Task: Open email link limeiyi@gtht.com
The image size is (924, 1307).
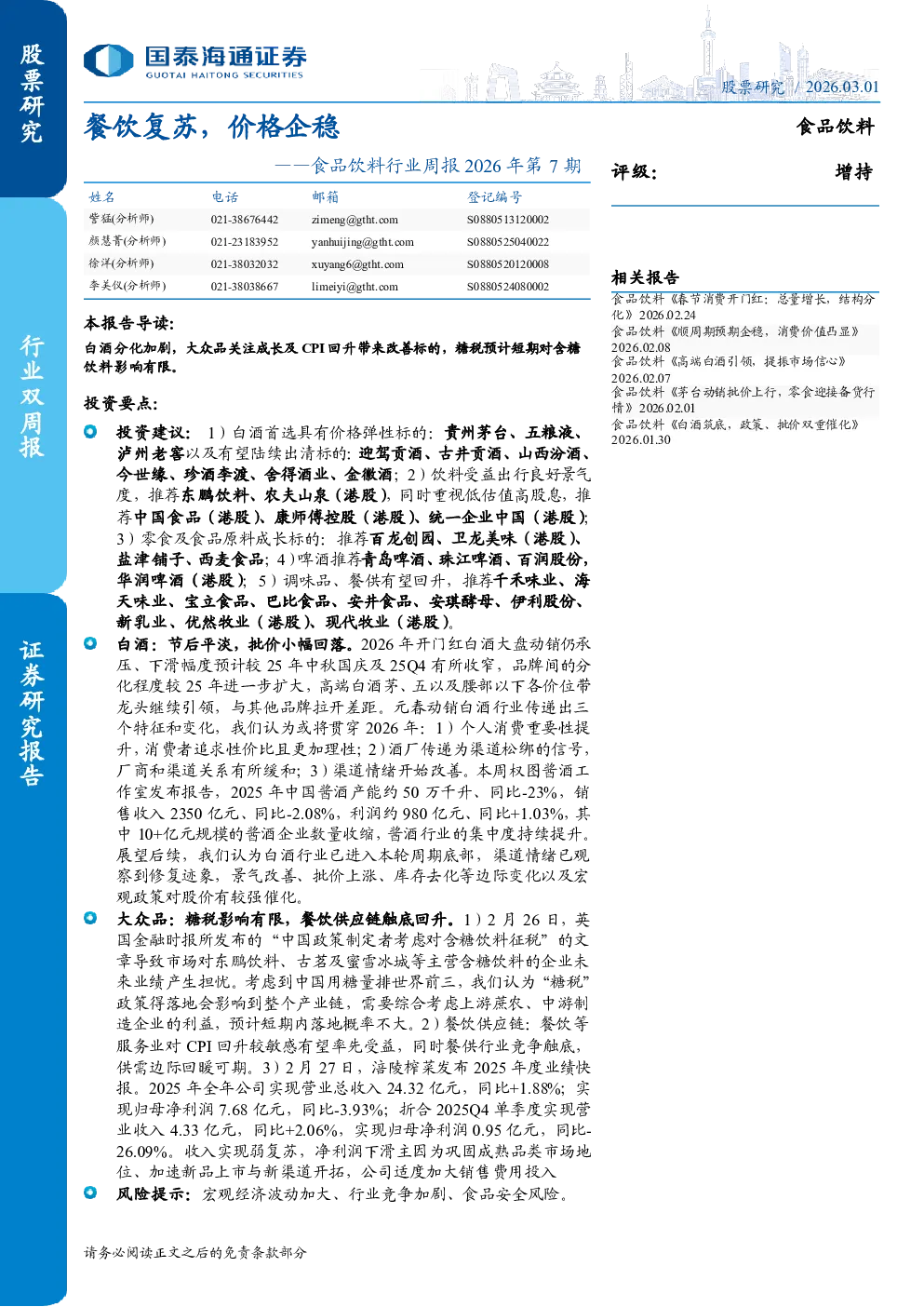Action: tap(355, 287)
